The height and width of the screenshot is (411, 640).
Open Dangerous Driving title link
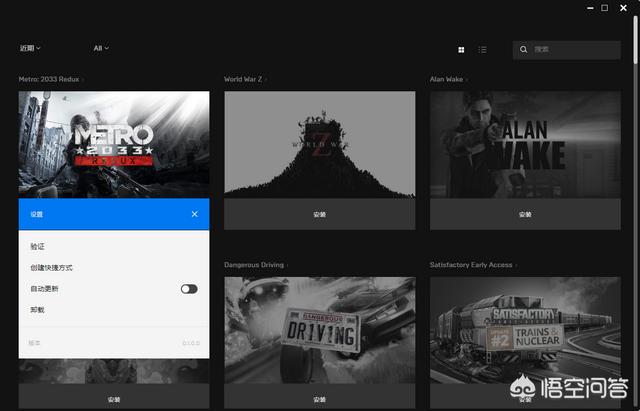click(x=254, y=265)
